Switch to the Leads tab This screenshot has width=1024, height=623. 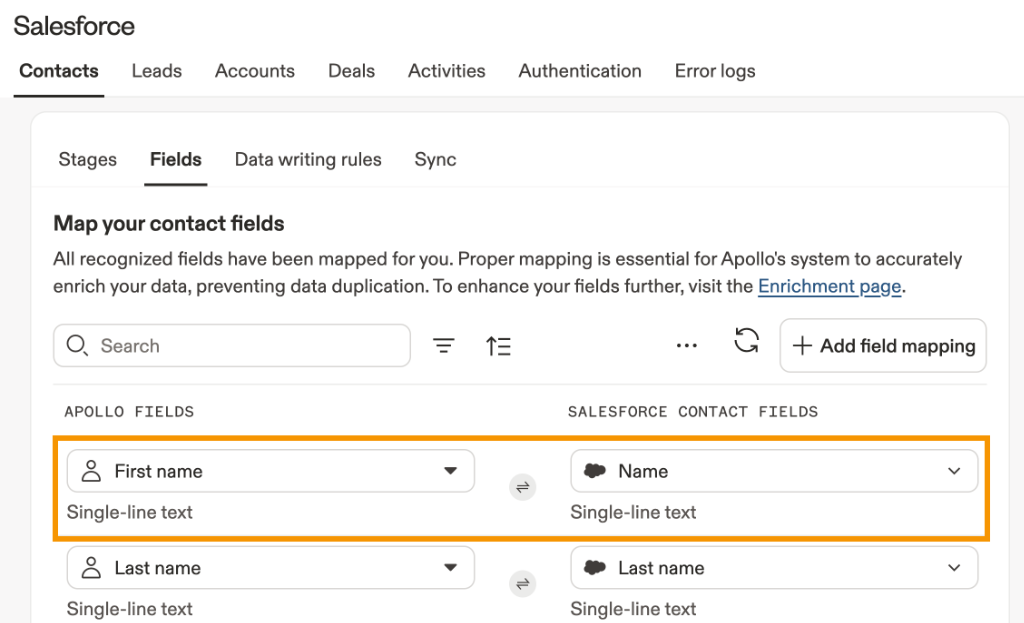(157, 71)
